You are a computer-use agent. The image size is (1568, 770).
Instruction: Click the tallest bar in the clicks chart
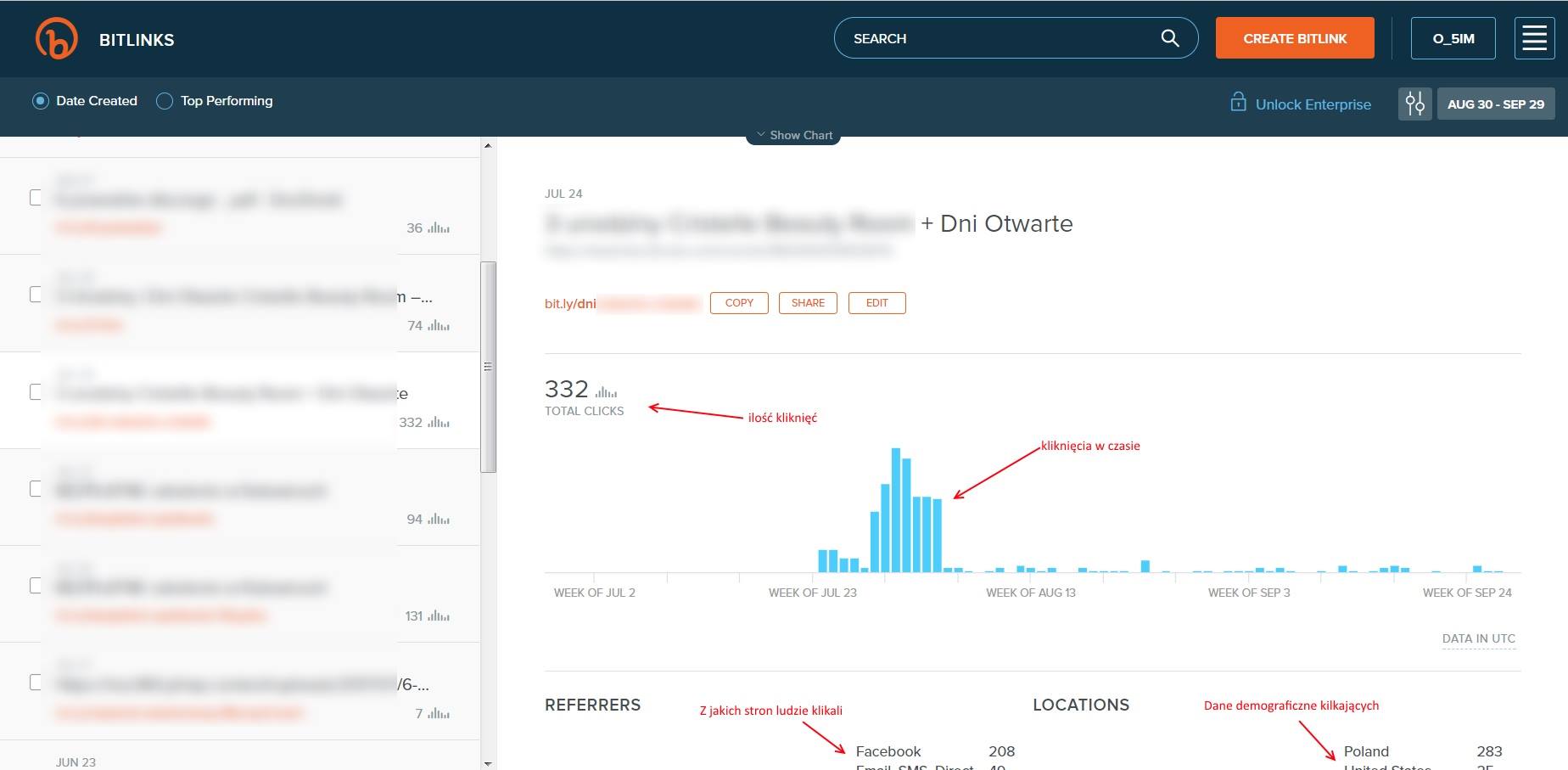pos(896,509)
